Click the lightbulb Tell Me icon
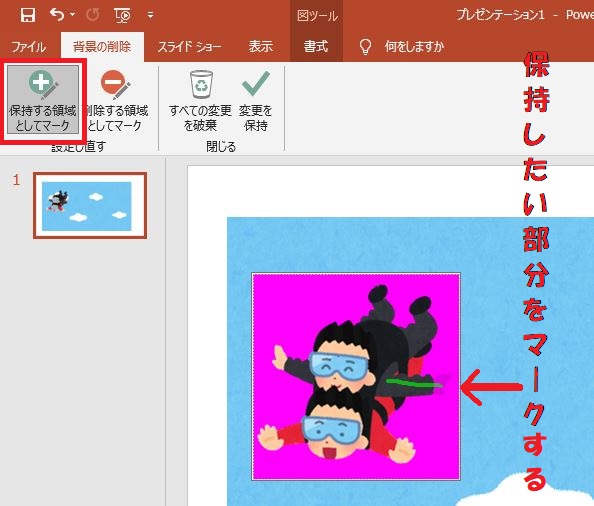This screenshot has height=506, width=594. pyautogui.click(x=365, y=47)
